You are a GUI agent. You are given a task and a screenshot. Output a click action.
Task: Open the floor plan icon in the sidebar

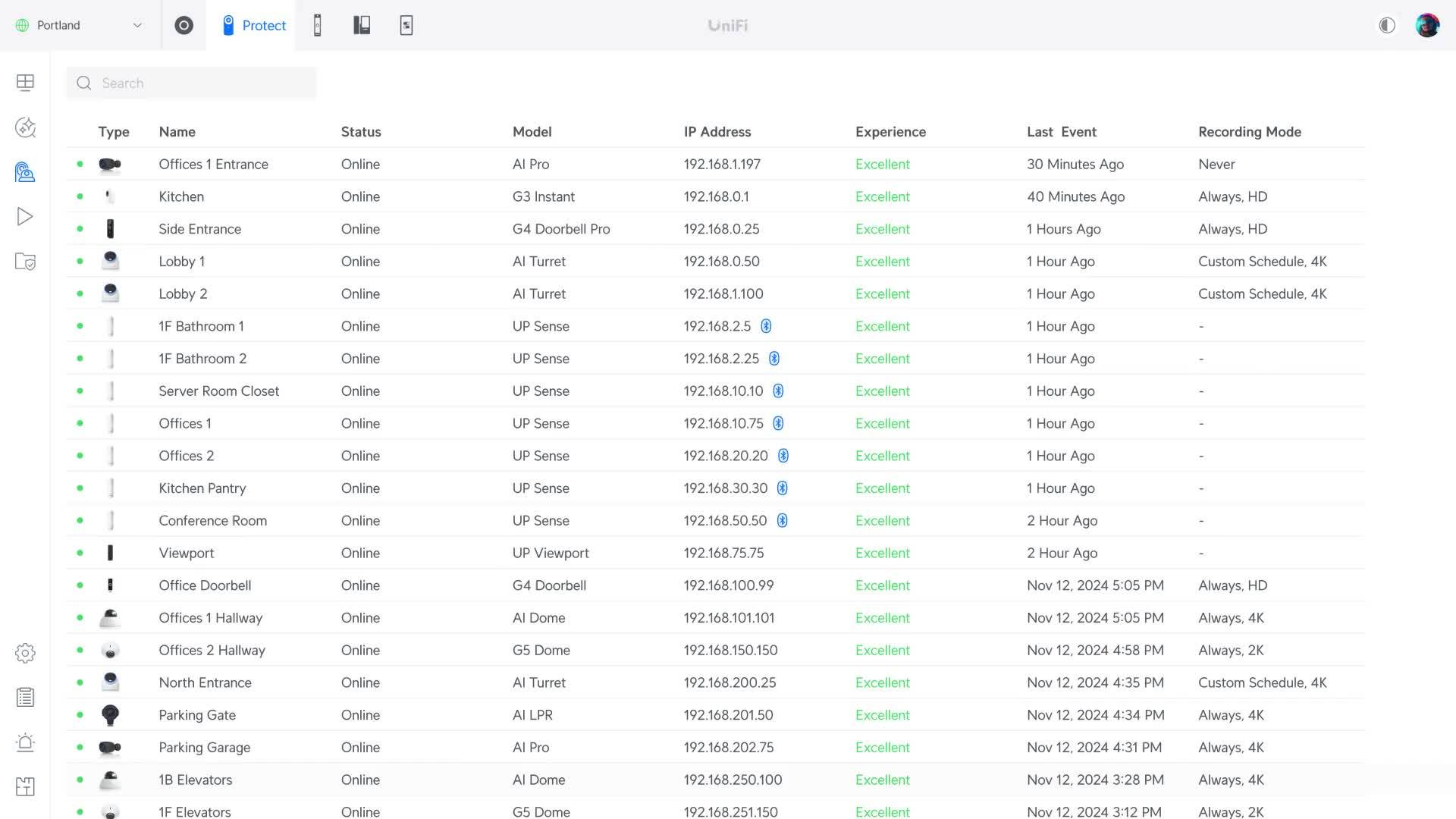tap(25, 786)
